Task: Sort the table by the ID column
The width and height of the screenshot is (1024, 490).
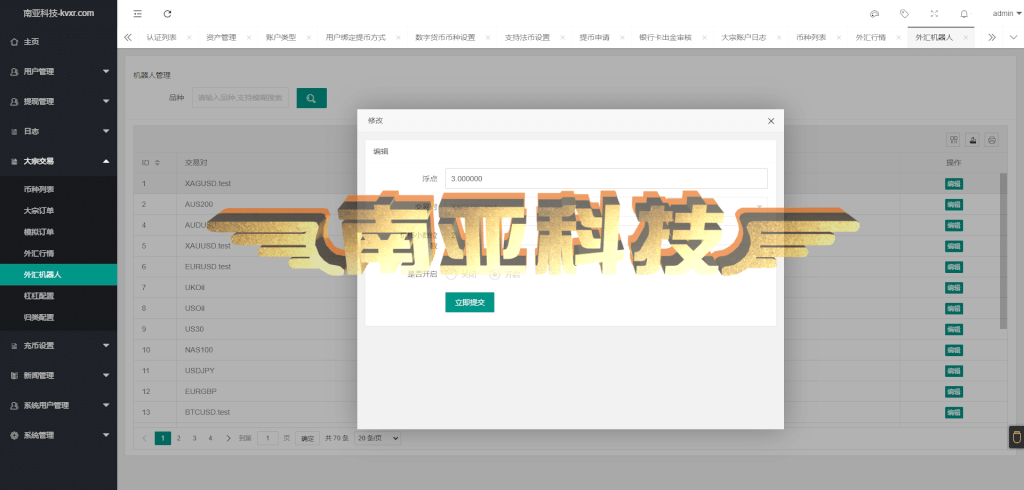Action: (157, 162)
